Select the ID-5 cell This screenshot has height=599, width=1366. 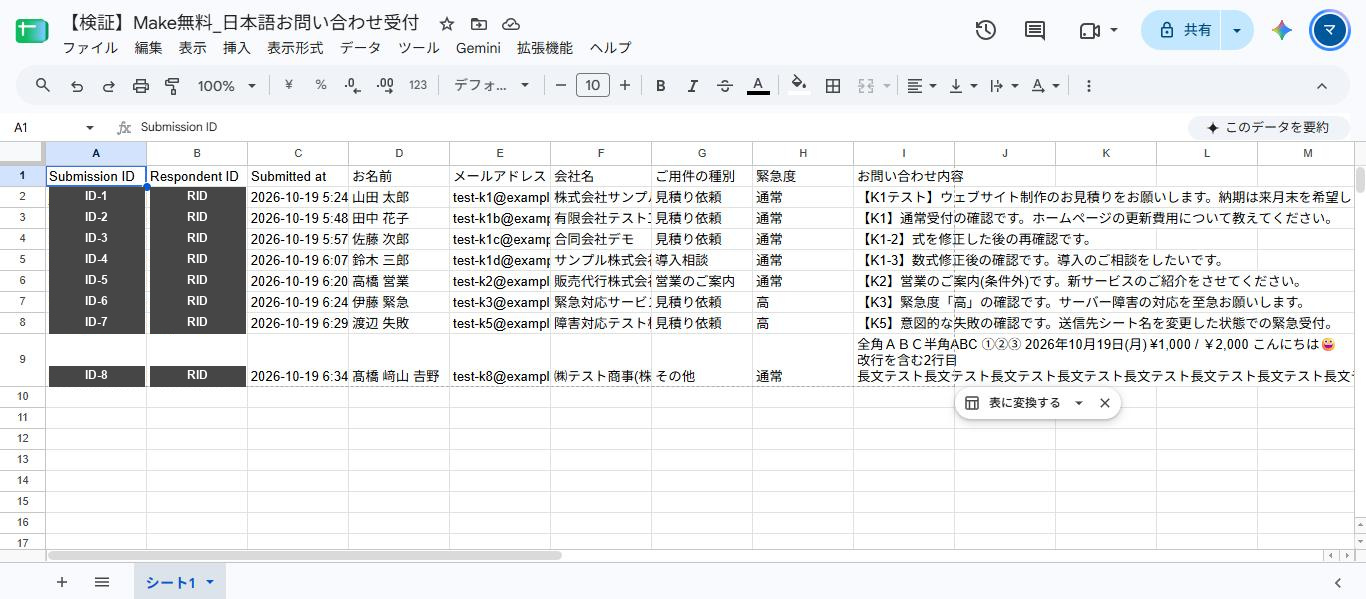coord(96,281)
